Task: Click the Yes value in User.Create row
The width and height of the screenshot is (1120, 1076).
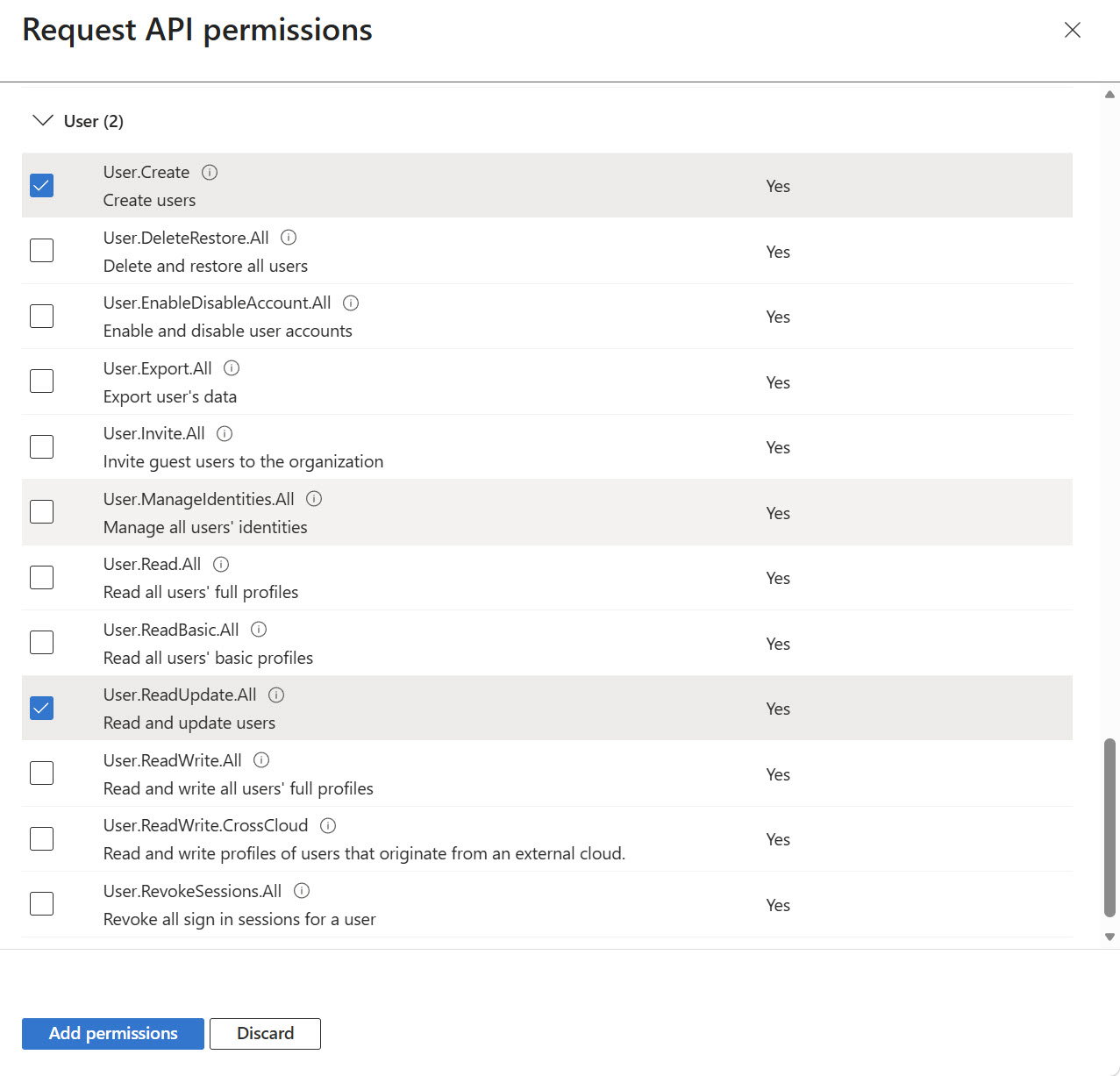Action: [778, 186]
